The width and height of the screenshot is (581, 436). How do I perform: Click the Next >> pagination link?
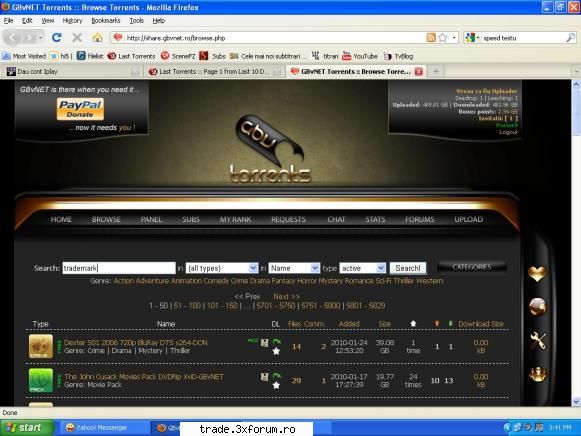[x=286, y=296]
